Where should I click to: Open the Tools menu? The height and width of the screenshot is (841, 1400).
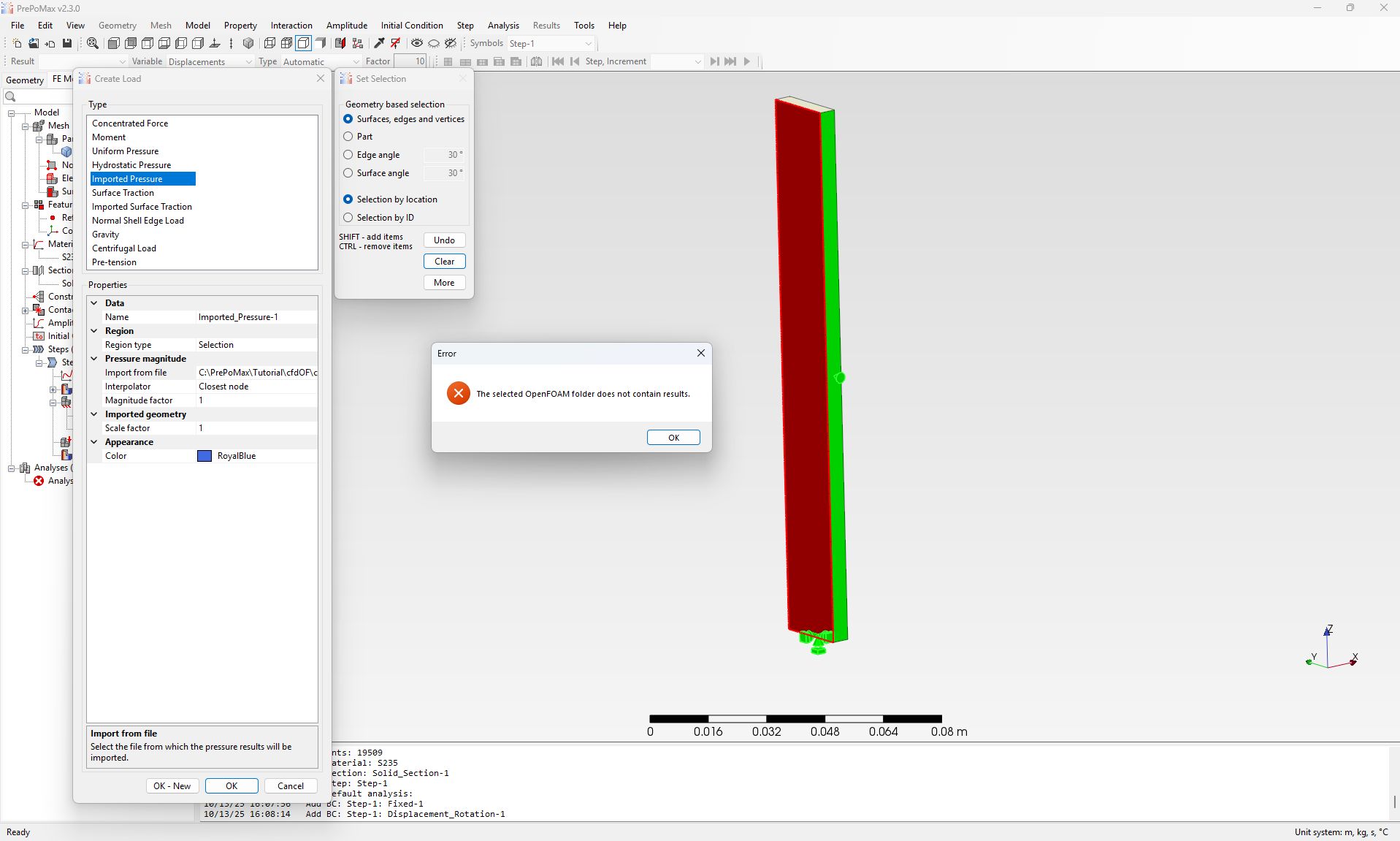pyautogui.click(x=584, y=26)
